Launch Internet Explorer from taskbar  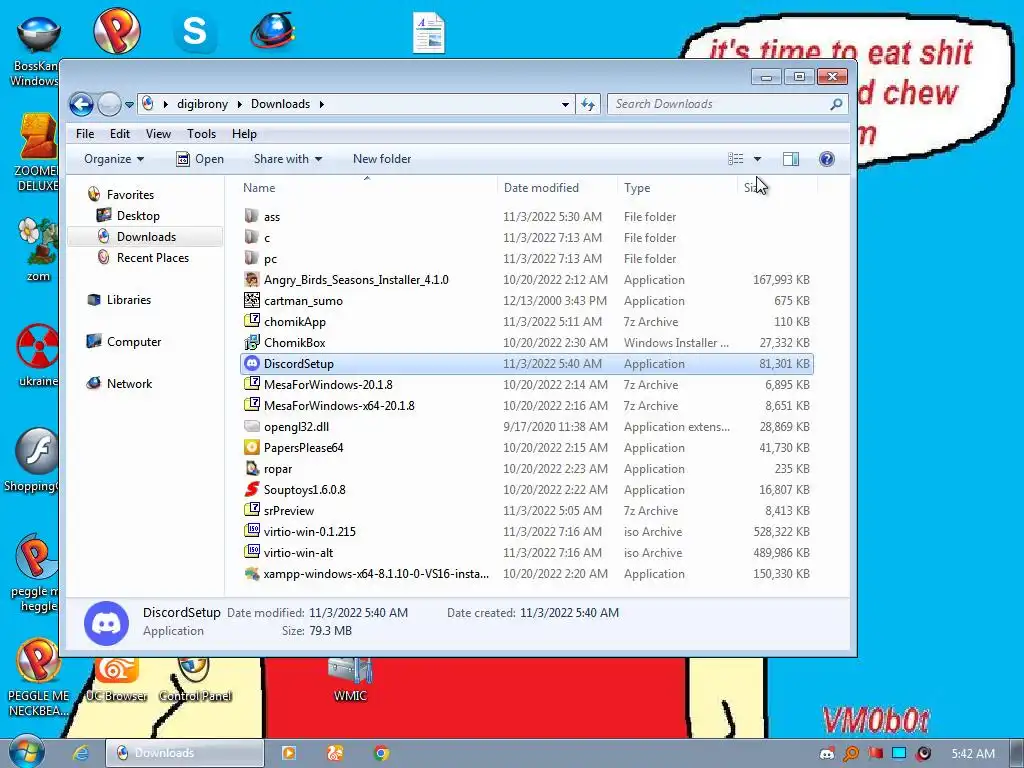pos(80,753)
